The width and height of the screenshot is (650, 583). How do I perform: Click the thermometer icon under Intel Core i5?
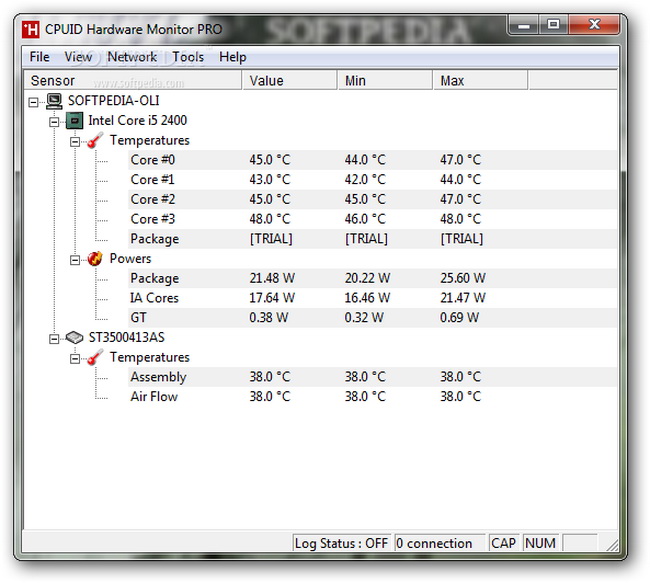point(95,141)
